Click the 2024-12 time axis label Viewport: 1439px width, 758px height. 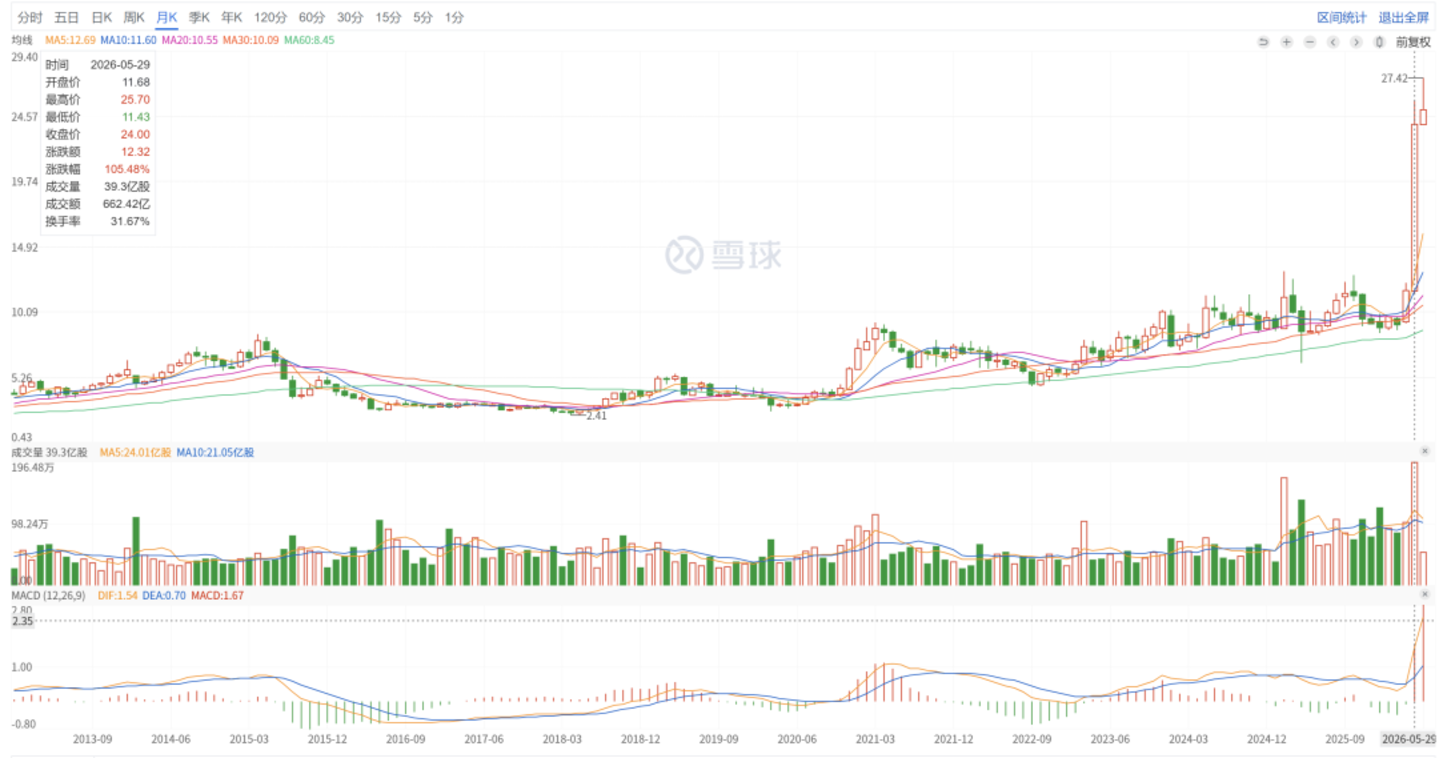pyautogui.click(x=1267, y=739)
